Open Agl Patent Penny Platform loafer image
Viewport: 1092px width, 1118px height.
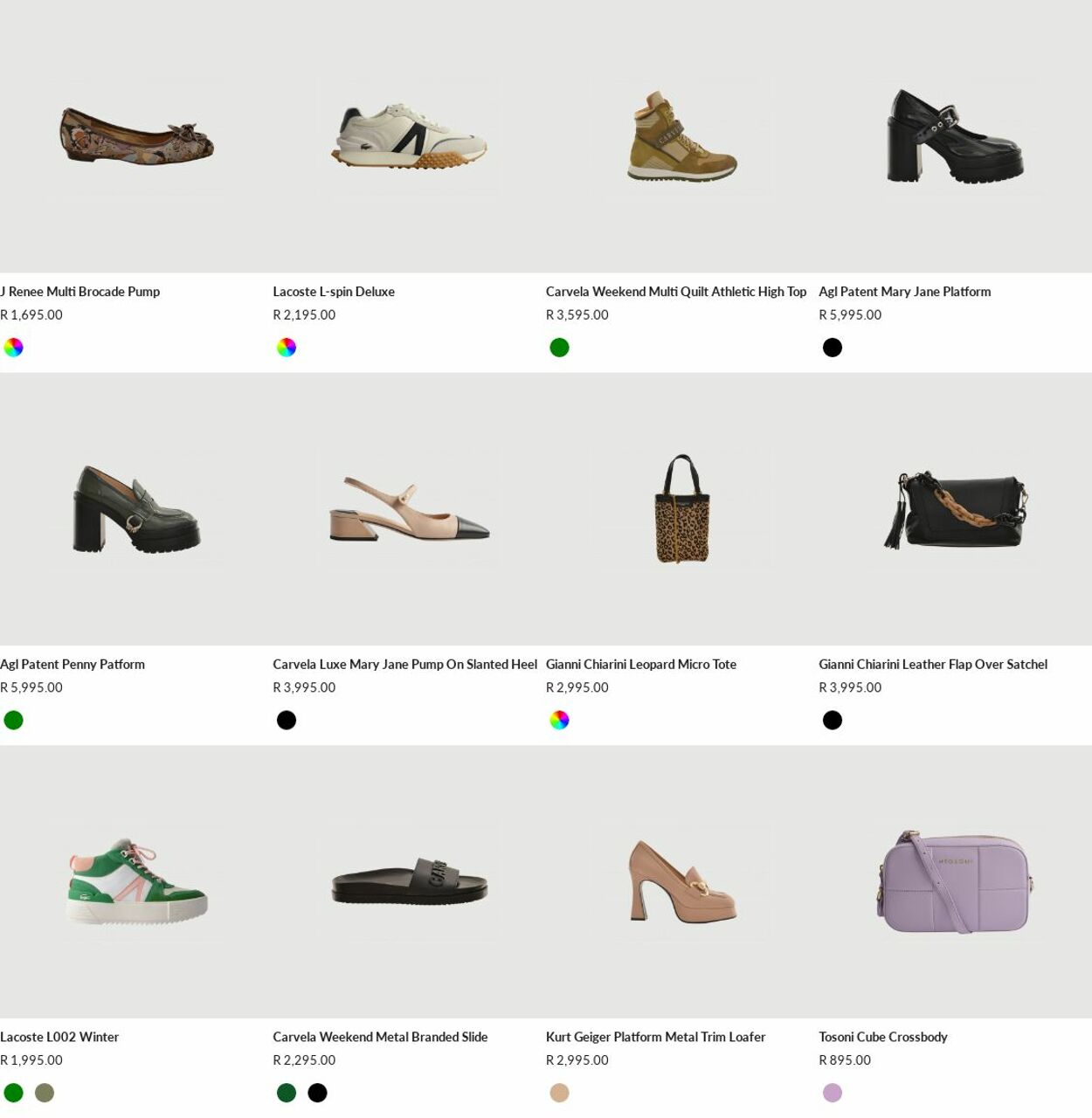coord(136,509)
